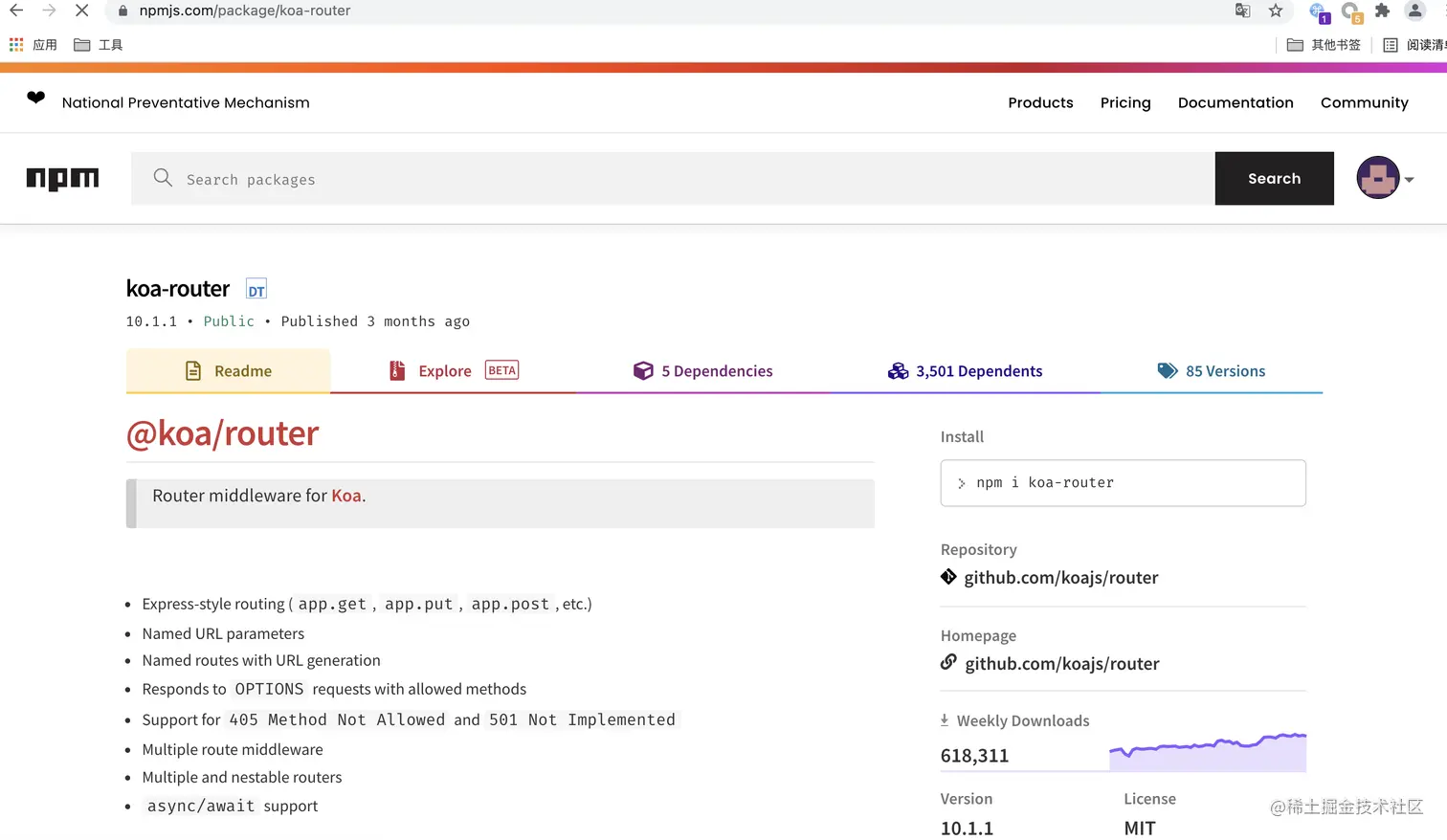Stop page loading with the X button
This screenshot has width=1447, height=840.
click(x=81, y=11)
